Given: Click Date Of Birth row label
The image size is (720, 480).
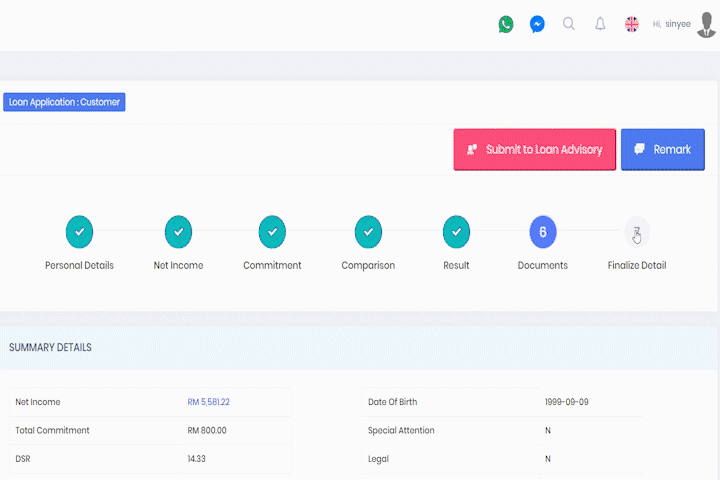Looking at the screenshot, I should [393, 402].
